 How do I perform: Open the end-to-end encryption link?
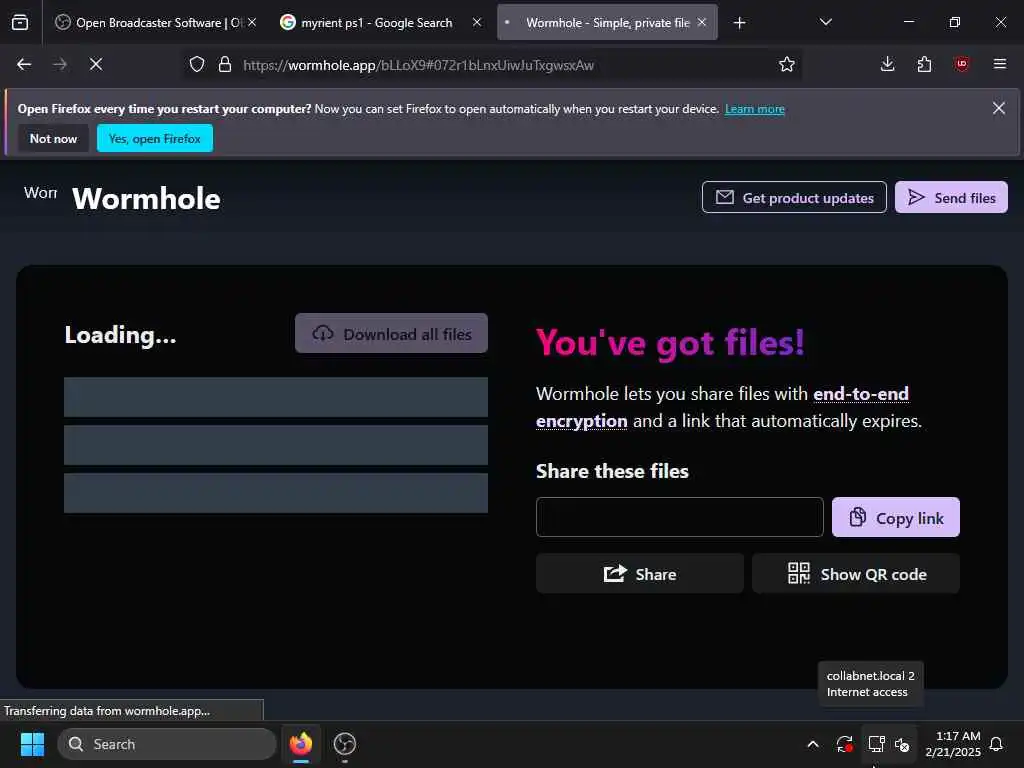[722, 408]
